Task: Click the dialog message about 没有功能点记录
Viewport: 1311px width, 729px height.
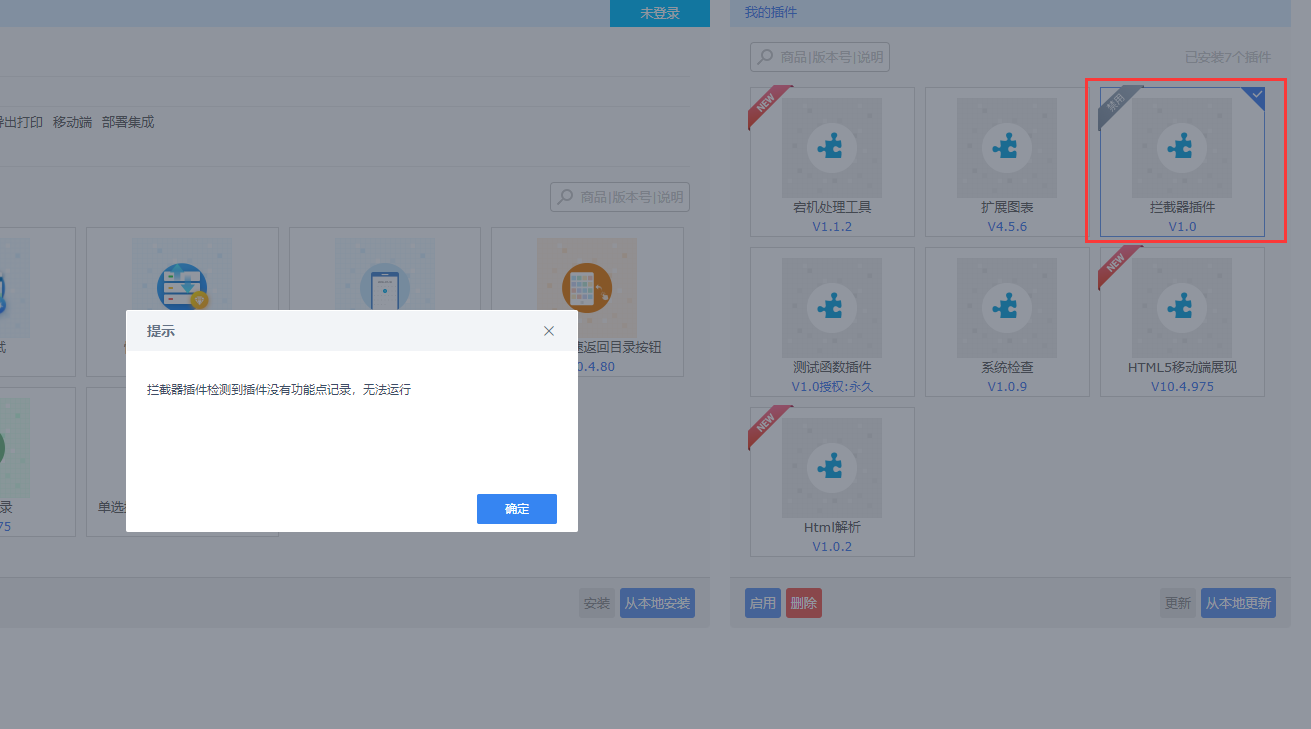Action: pyautogui.click(x=279, y=390)
